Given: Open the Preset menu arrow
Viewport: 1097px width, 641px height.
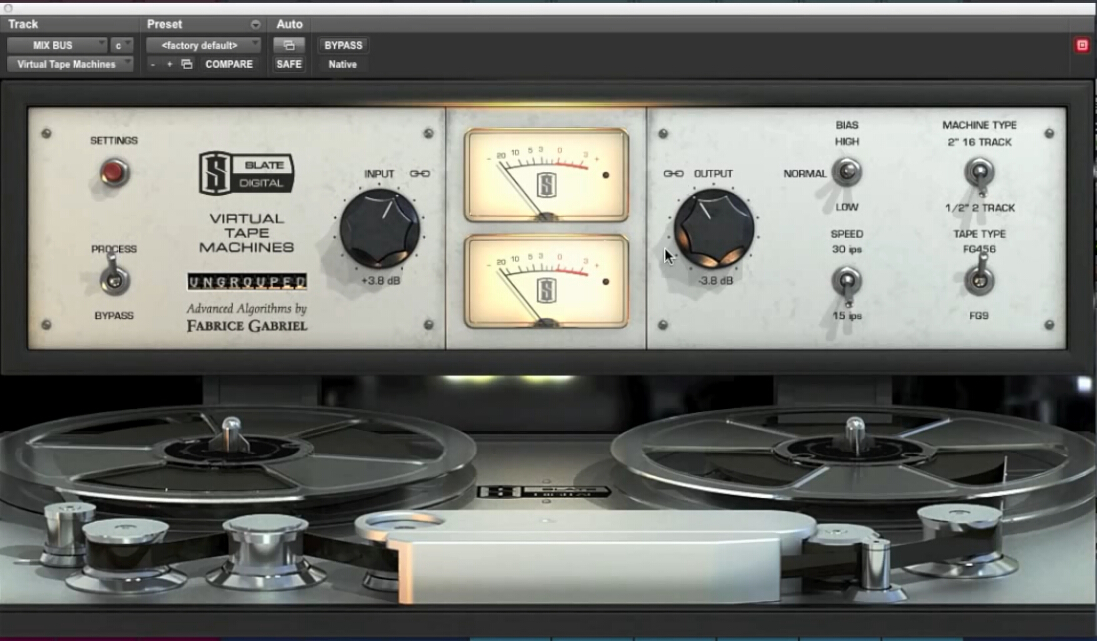Looking at the screenshot, I should point(255,24).
